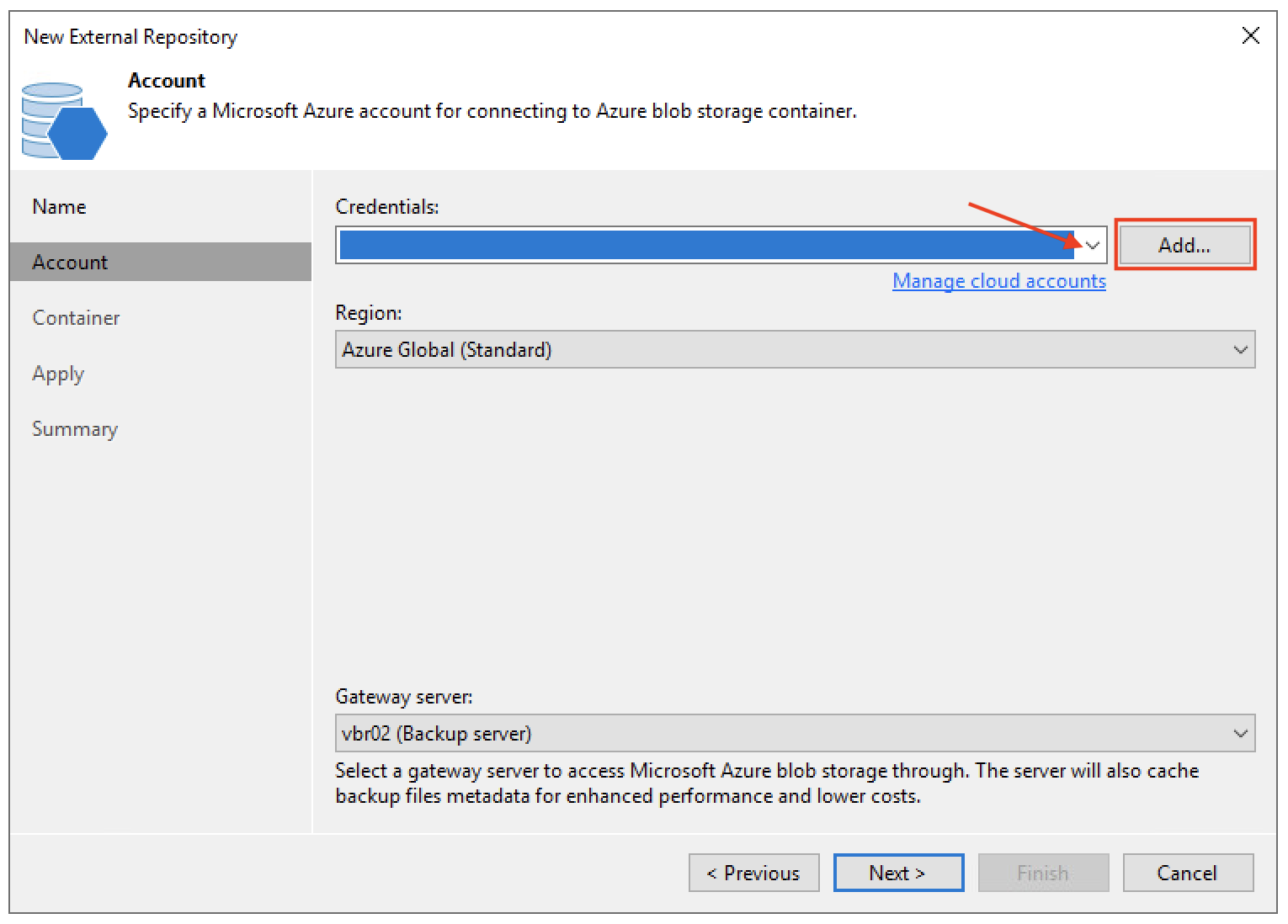Cancel the New External Repository wizard
This screenshot has width=1288, height=924.
click(1188, 873)
